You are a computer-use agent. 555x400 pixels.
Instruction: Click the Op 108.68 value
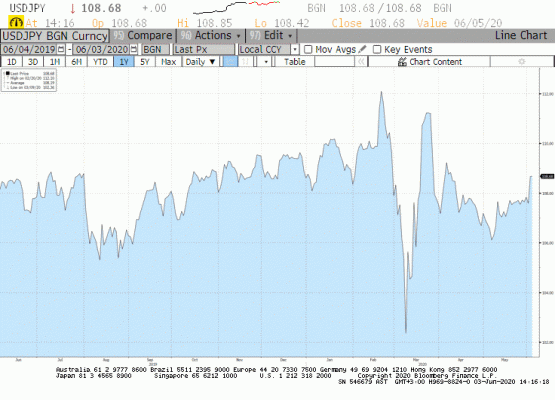(x=119, y=23)
